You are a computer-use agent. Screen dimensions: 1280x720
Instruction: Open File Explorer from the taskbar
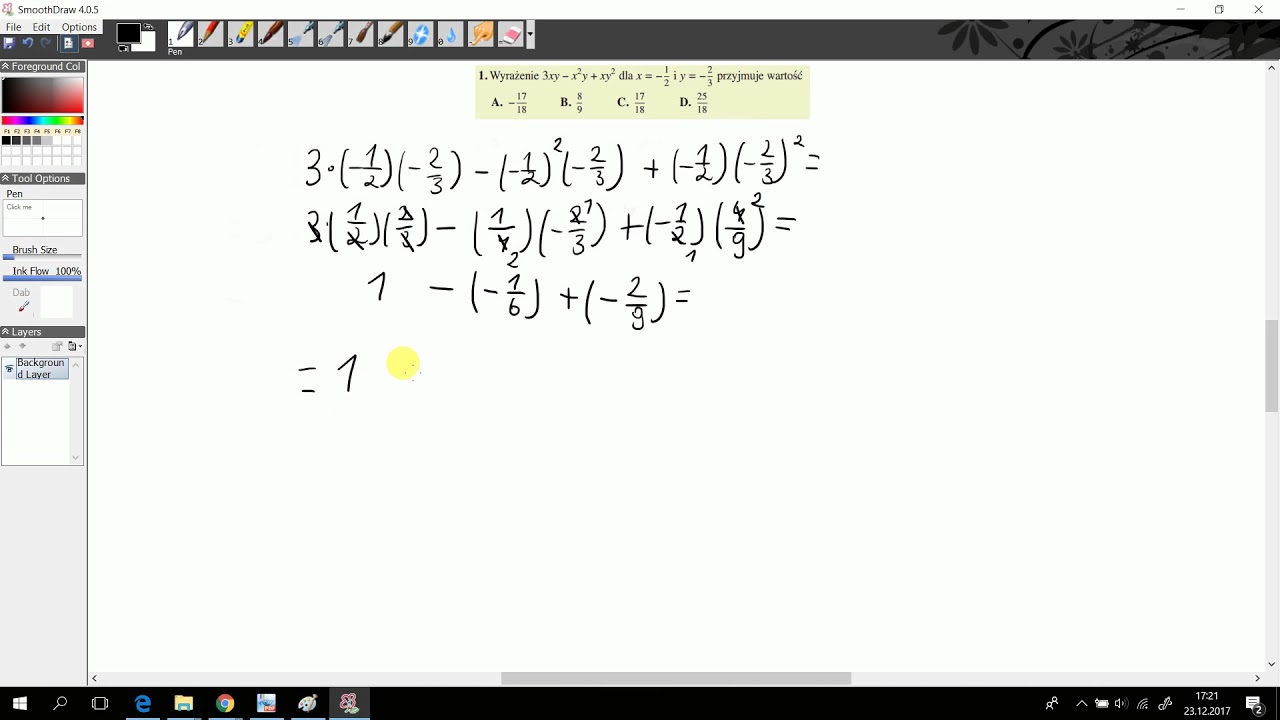183,703
